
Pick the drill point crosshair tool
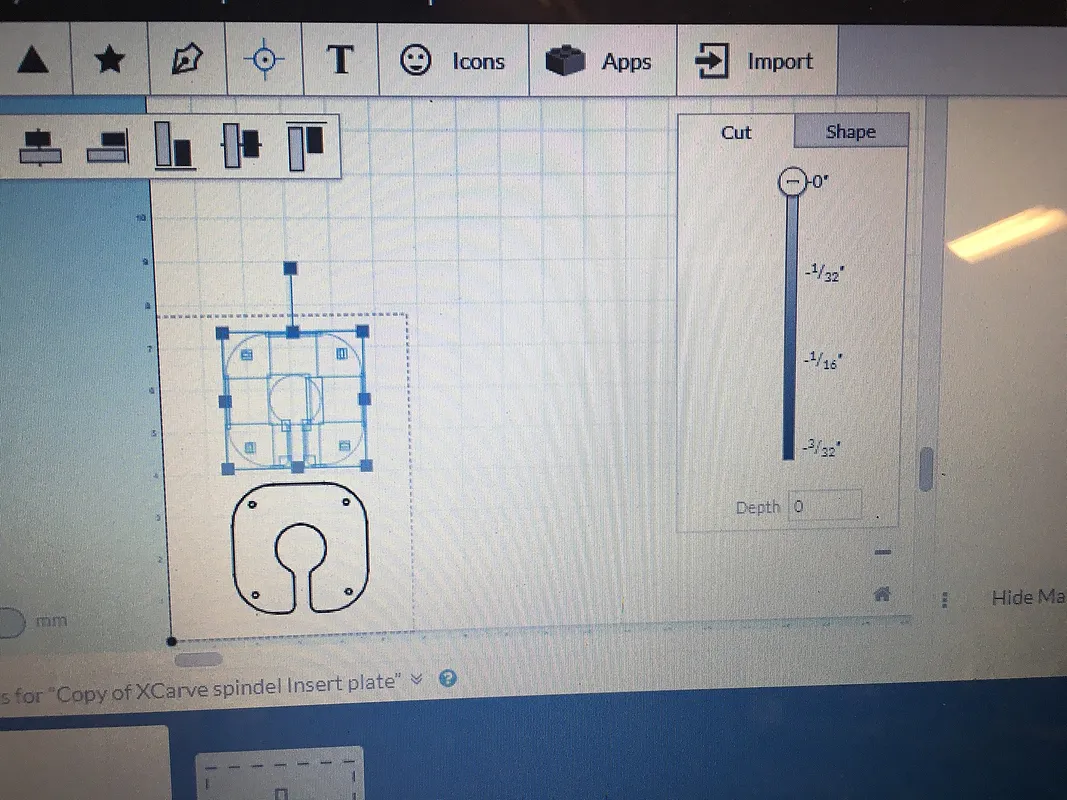coord(264,61)
